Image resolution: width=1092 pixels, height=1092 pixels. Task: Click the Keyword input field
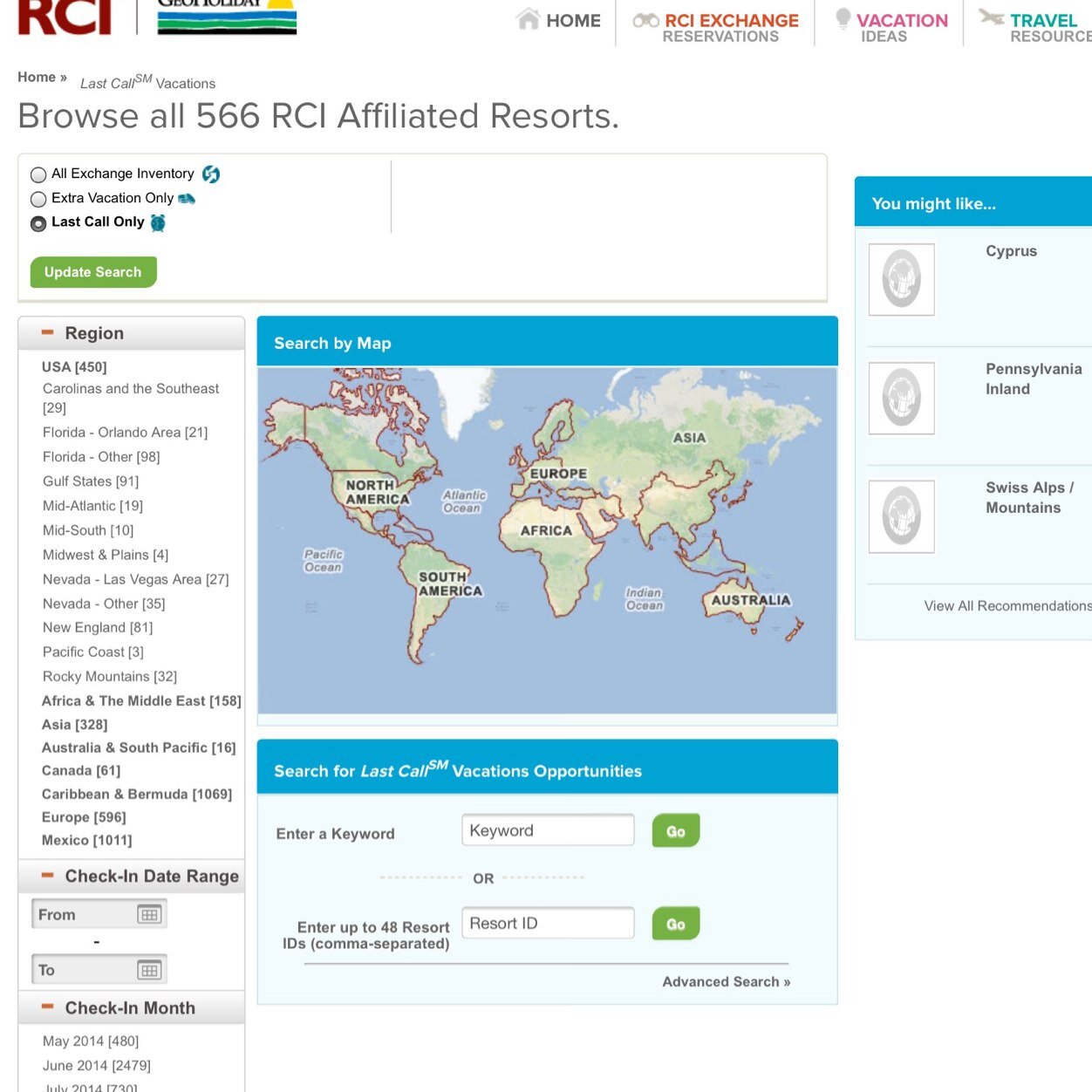click(548, 830)
